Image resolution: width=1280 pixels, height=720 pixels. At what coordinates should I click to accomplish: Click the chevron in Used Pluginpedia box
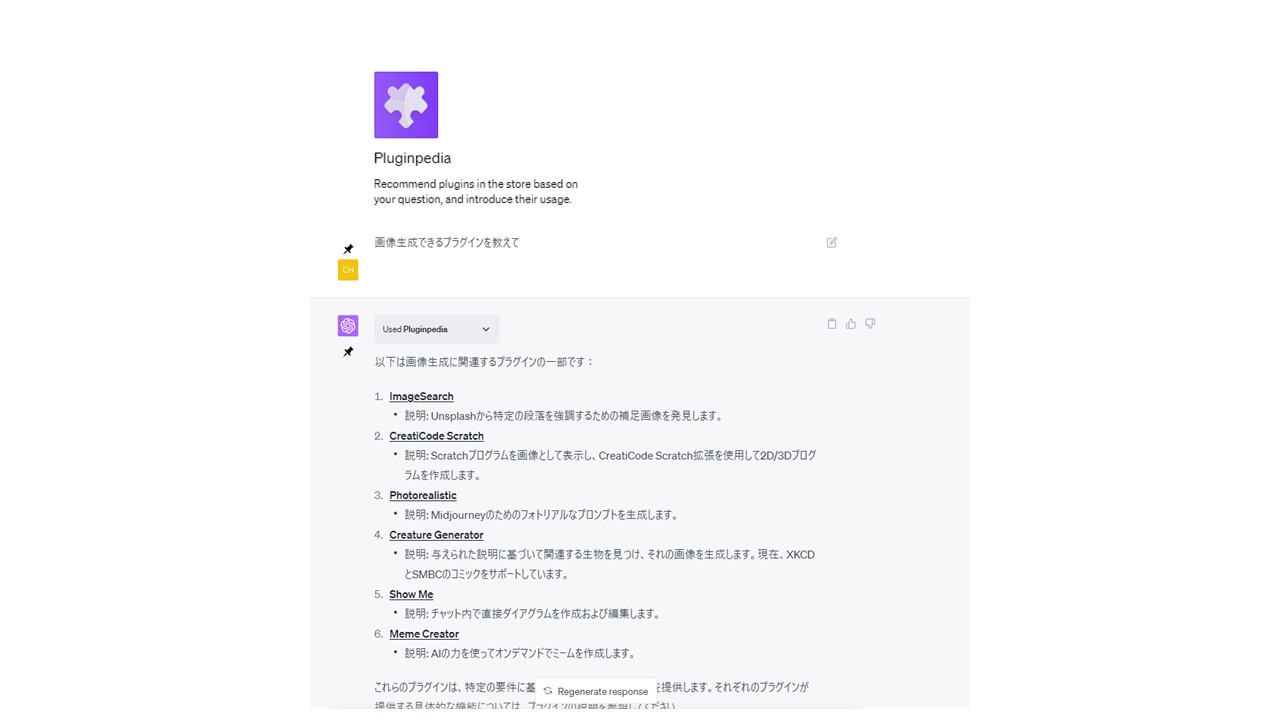486,329
